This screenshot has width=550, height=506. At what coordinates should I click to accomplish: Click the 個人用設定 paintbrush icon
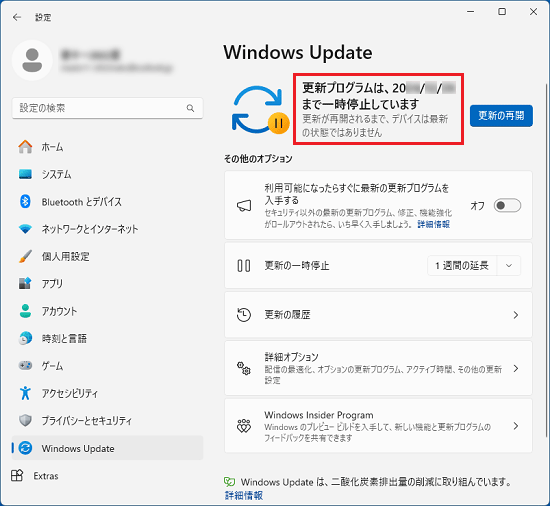(x=25, y=256)
